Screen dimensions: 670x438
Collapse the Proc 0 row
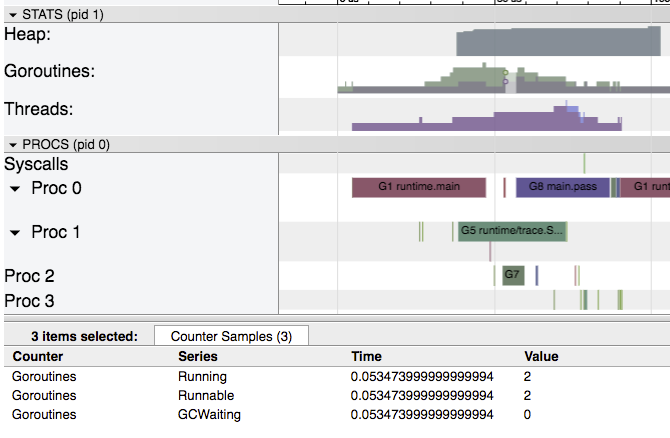point(15,188)
